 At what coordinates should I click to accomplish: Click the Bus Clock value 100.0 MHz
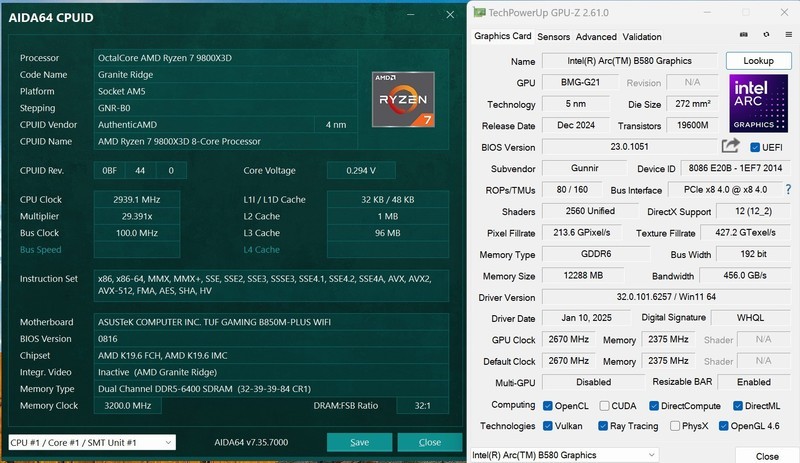pyautogui.click(x=137, y=233)
